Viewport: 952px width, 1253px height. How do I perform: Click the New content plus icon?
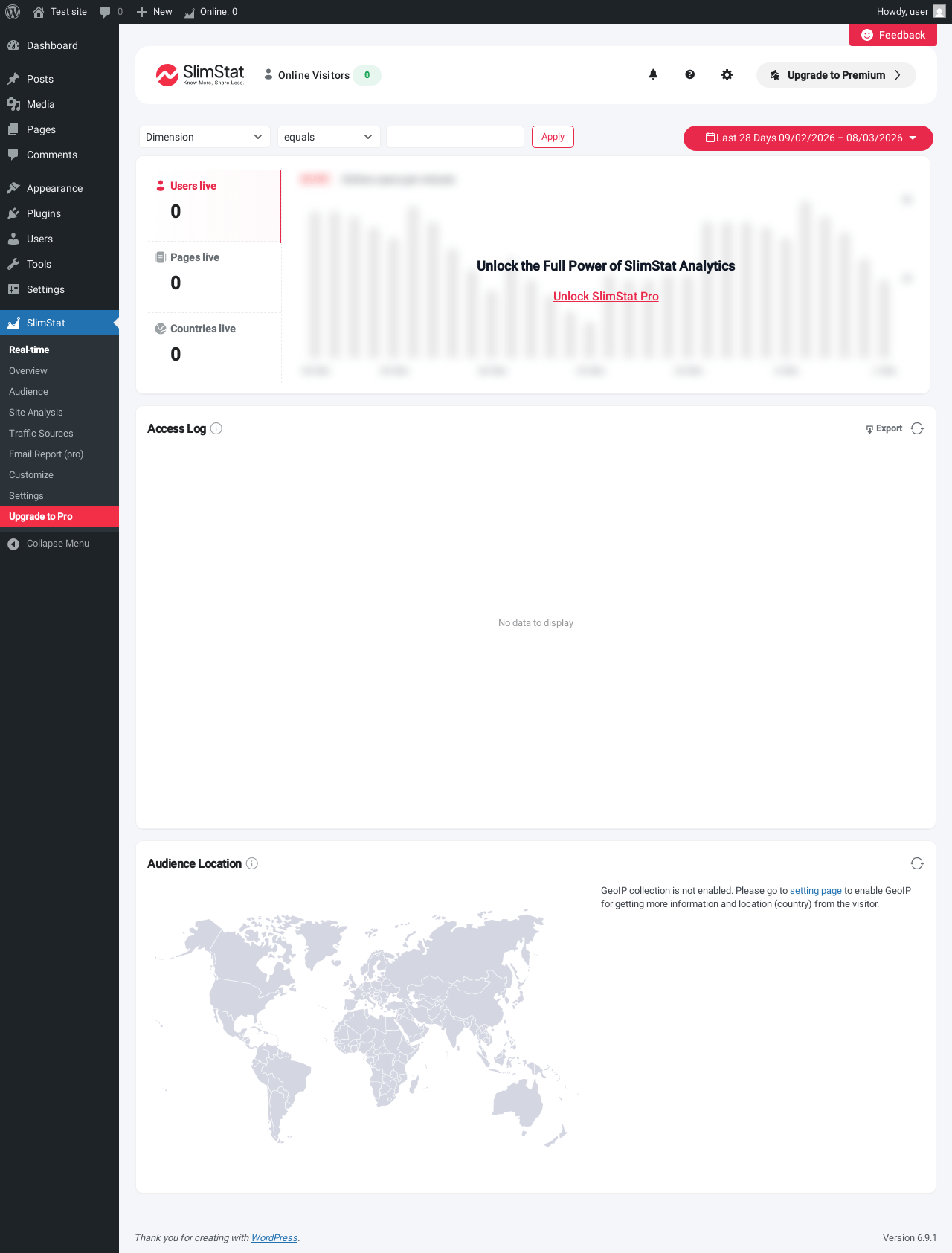(141, 12)
